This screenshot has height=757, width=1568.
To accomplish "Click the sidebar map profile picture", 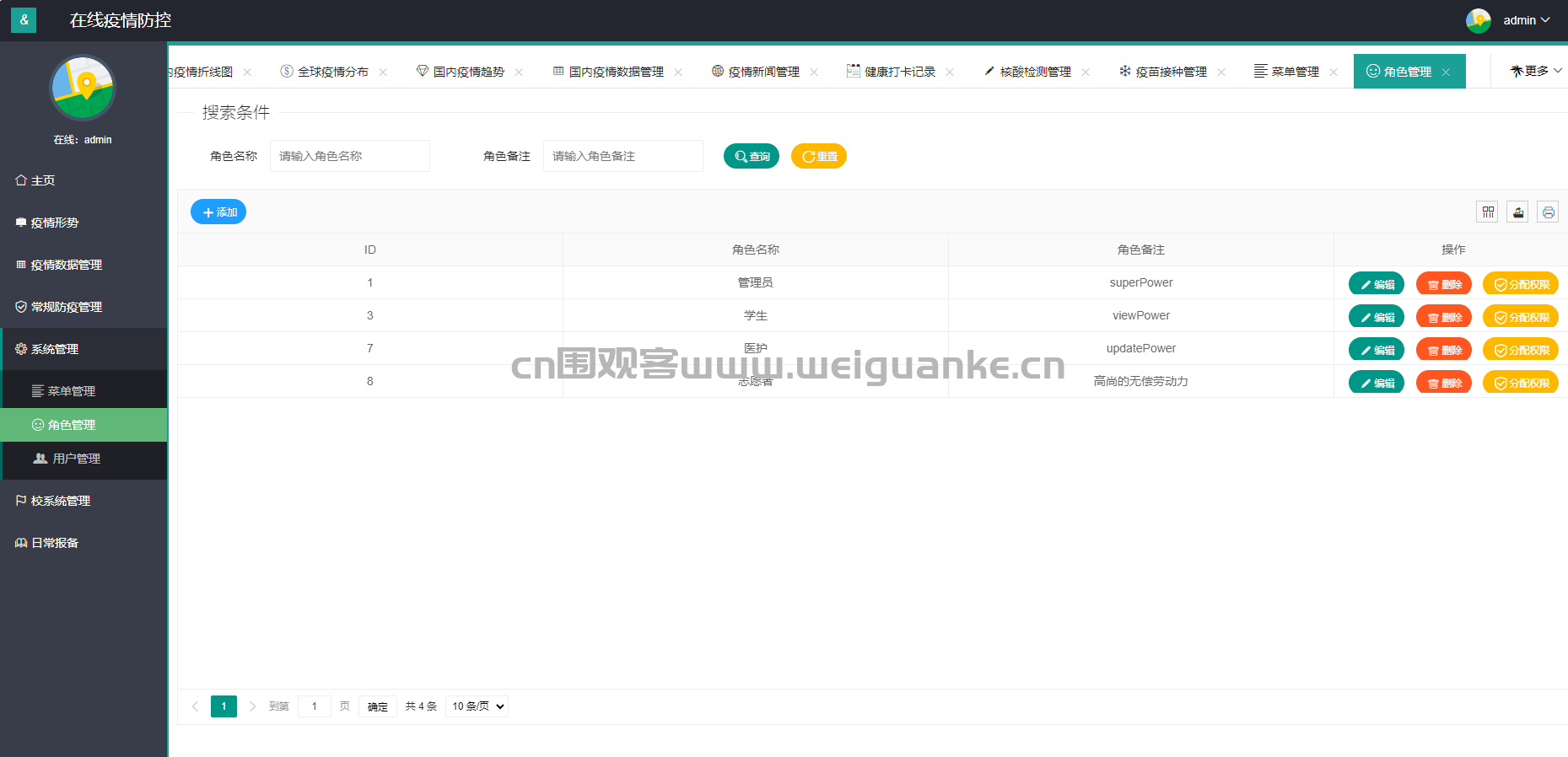I will (x=83, y=89).
